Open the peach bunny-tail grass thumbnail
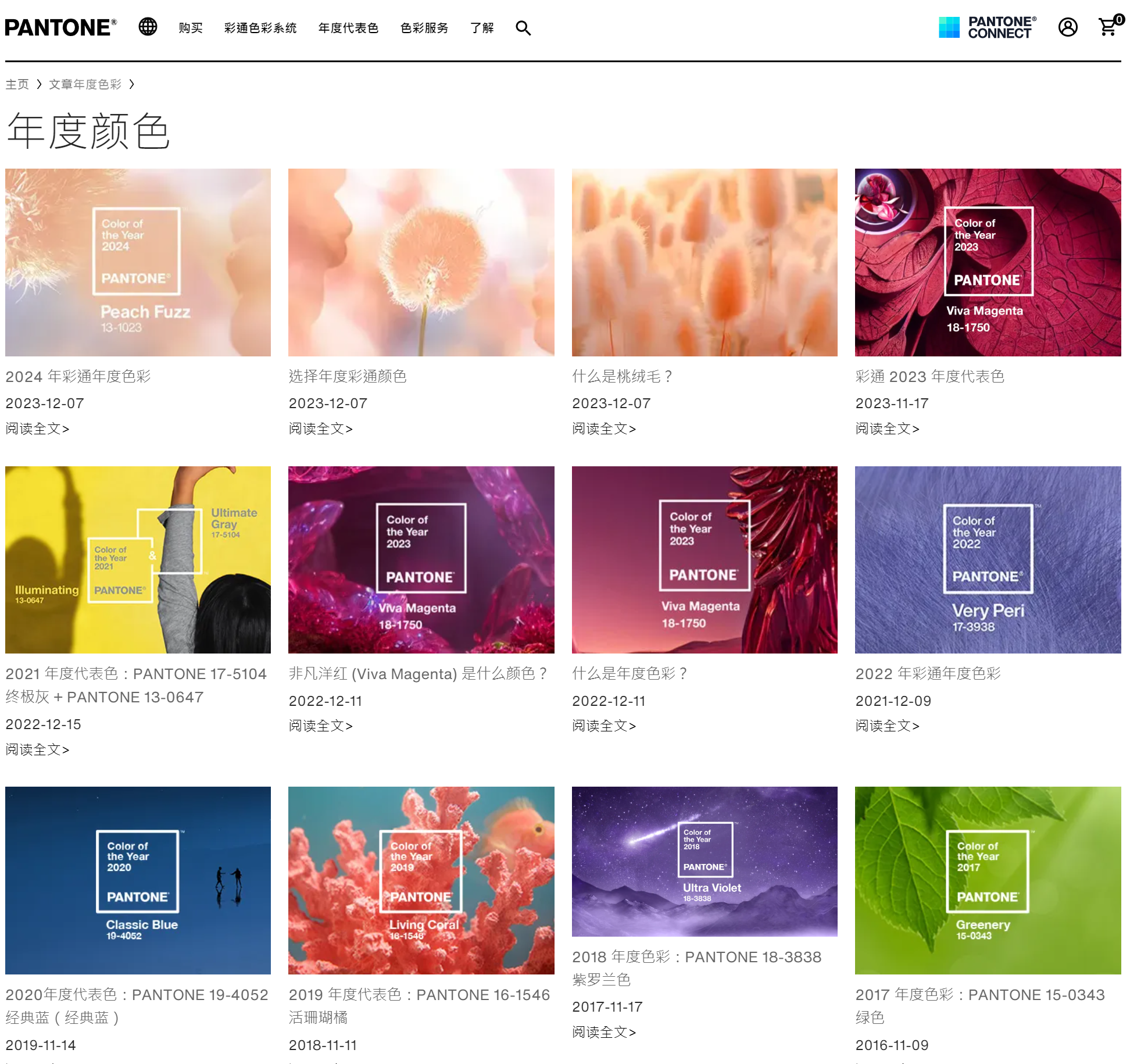The height and width of the screenshot is (1064, 1130). tap(705, 262)
